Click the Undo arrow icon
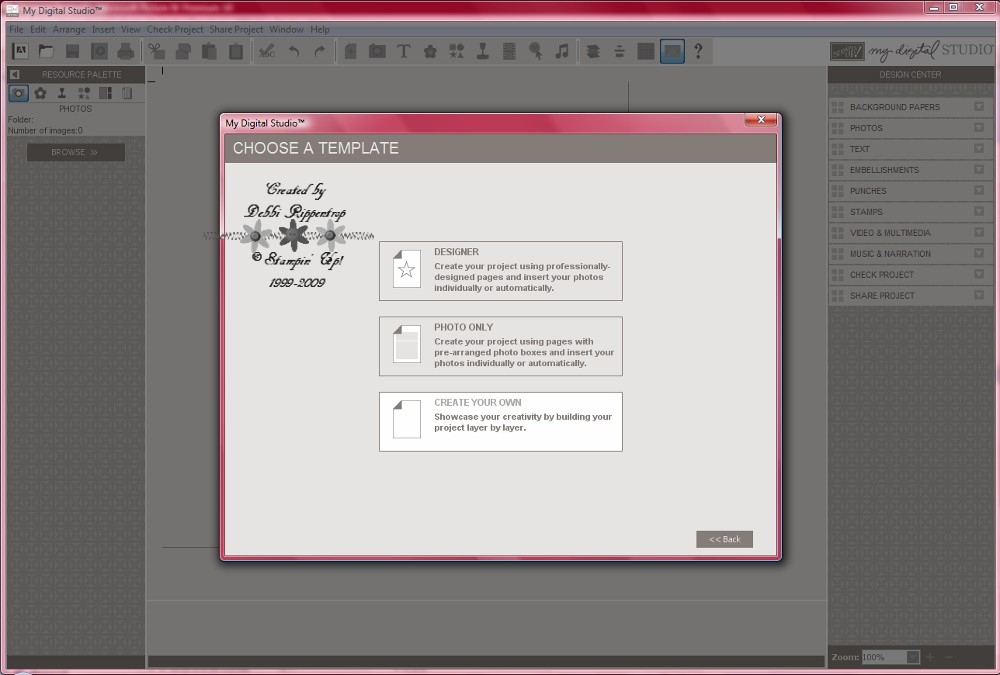Viewport: 1000px width, 675px height. [x=293, y=51]
